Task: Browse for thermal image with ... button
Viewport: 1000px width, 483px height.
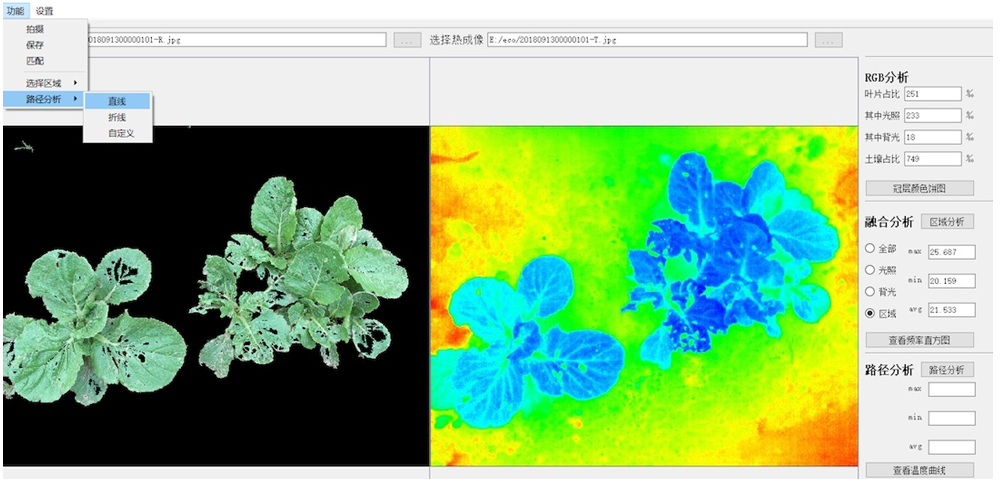Action: tap(828, 40)
